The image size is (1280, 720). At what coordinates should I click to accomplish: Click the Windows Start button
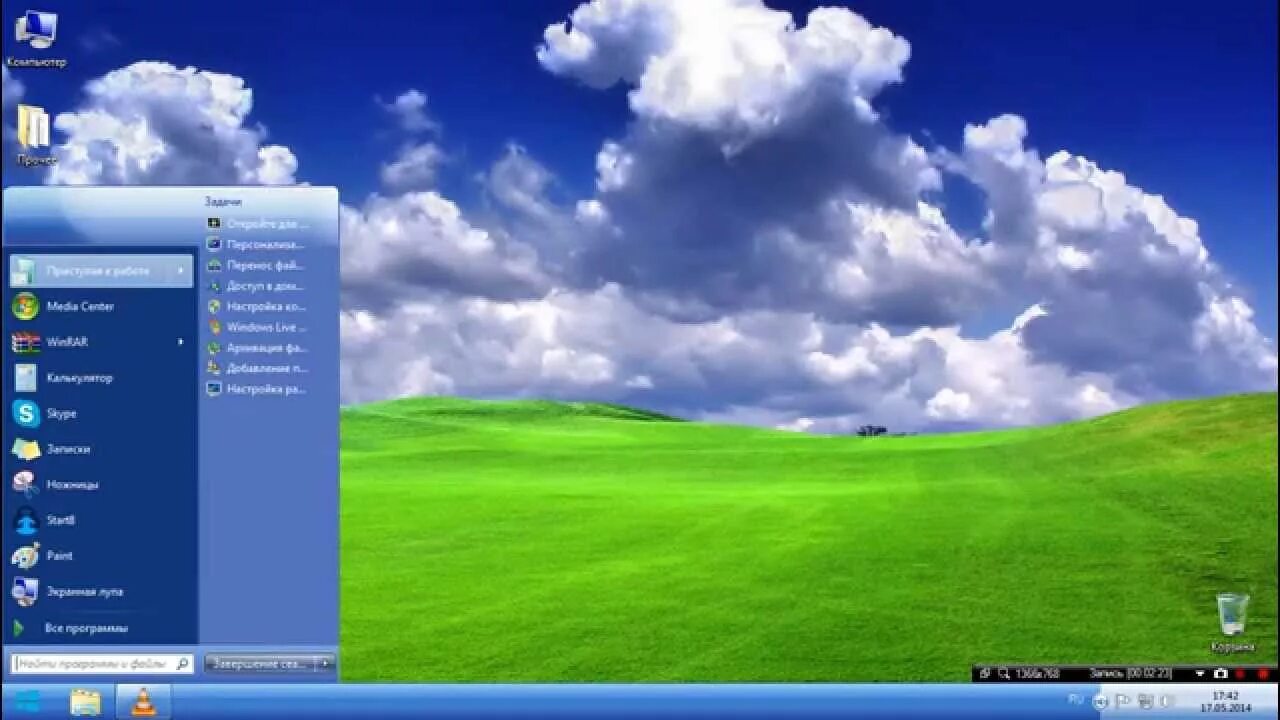coord(27,702)
